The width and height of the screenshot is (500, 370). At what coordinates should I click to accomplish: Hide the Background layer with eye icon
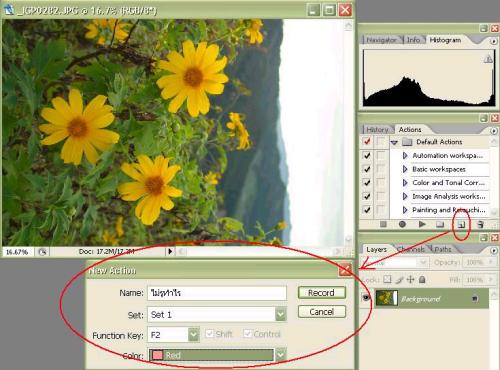click(x=366, y=298)
